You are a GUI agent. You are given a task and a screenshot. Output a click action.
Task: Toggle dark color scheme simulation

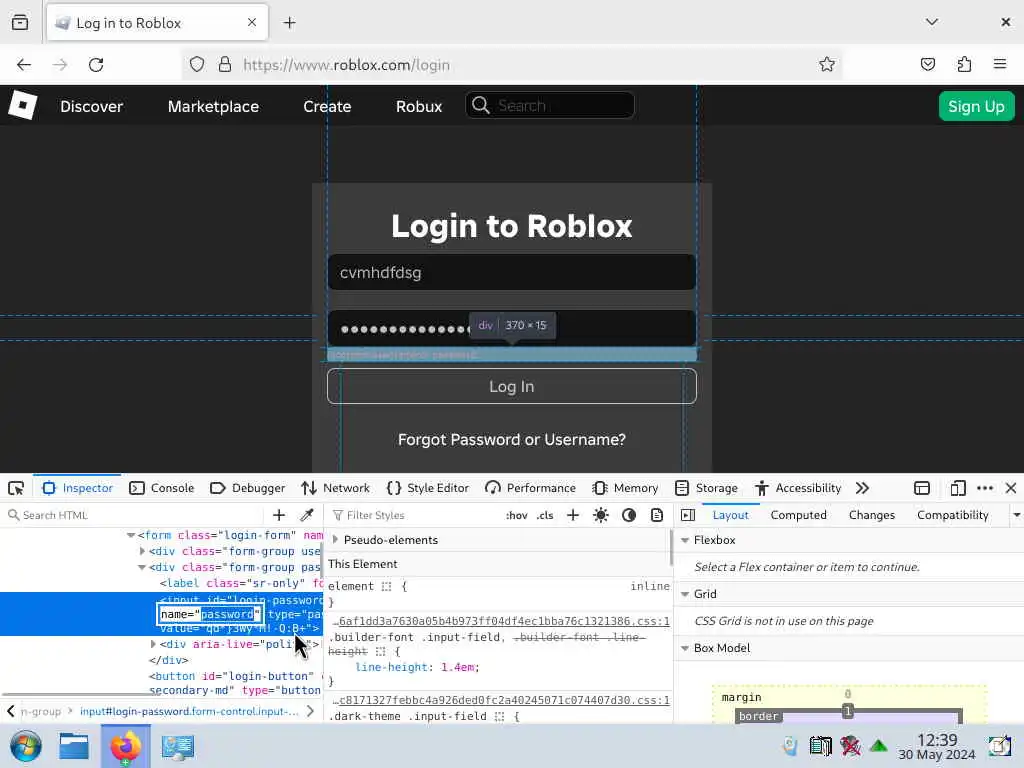pyautogui.click(x=629, y=515)
